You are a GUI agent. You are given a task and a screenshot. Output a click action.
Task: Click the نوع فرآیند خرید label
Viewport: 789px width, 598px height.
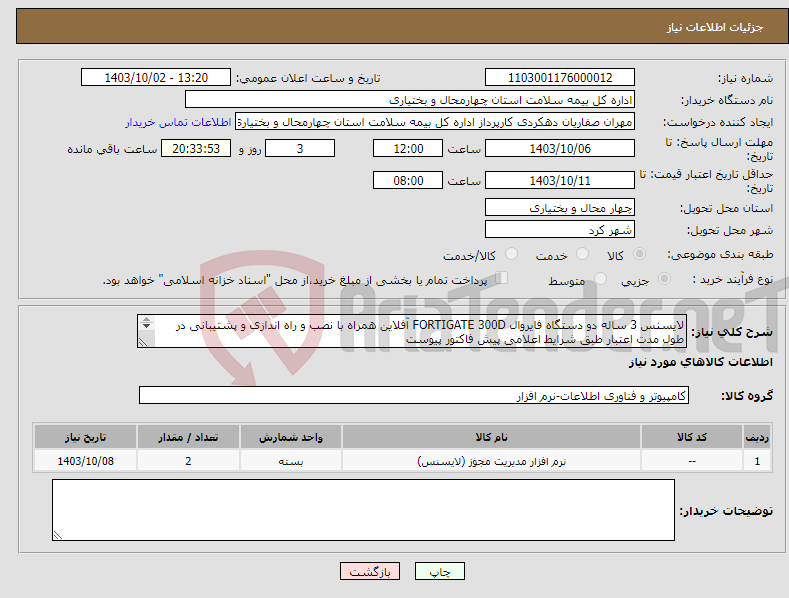733,279
